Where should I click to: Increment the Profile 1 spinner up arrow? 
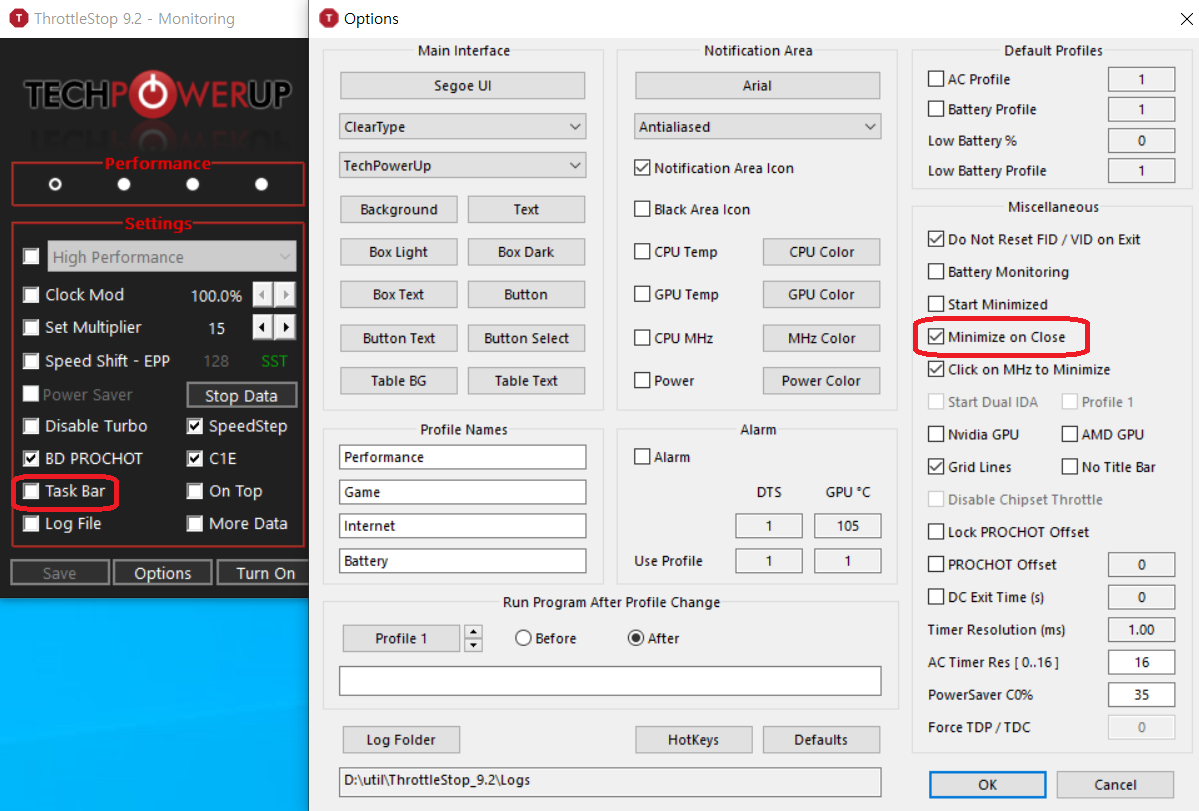473,631
